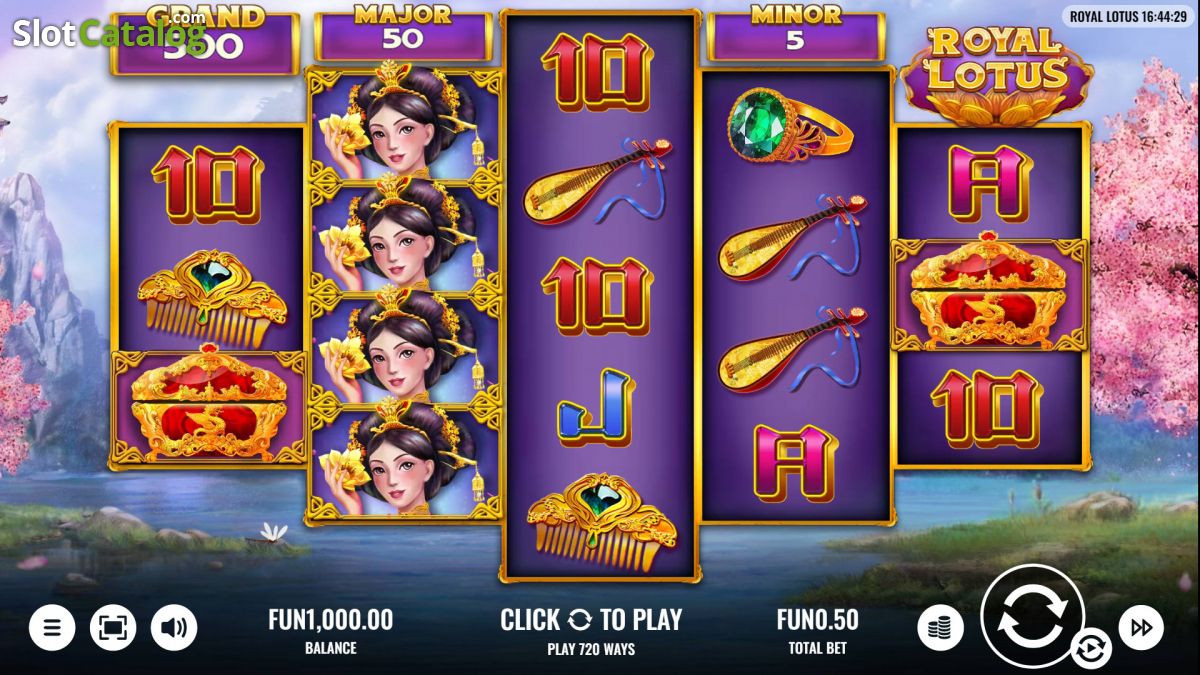Click the Play 720 Ways text
The image size is (1200, 675).
pos(591,649)
